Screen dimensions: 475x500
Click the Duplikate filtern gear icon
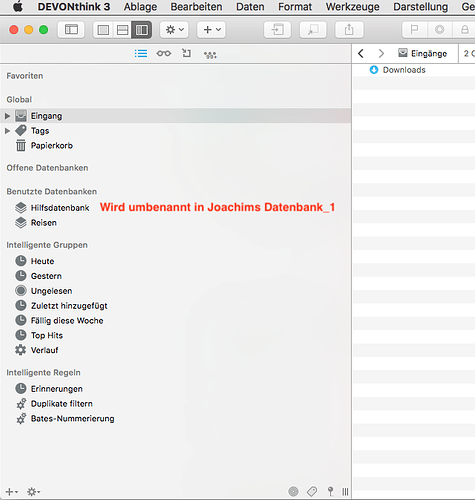click(21, 404)
